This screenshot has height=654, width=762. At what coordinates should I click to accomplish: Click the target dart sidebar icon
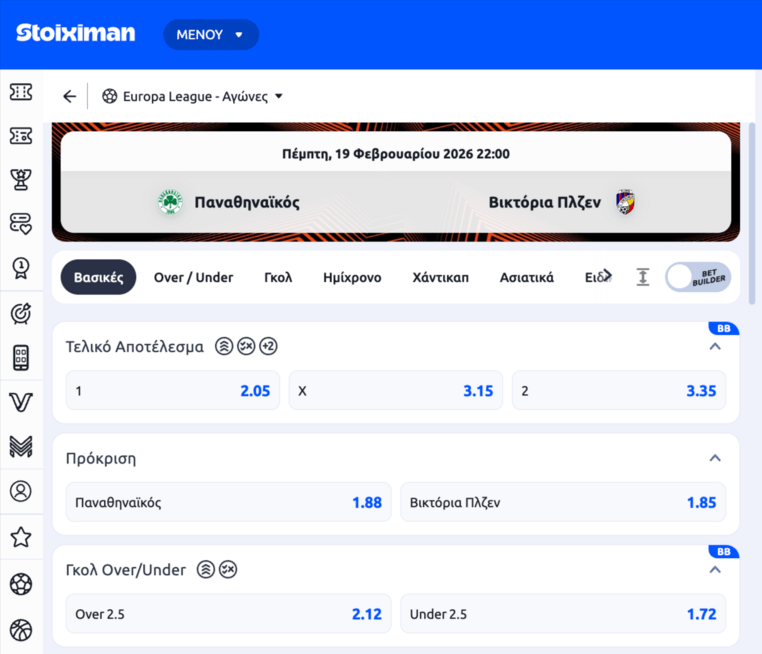(x=21, y=313)
